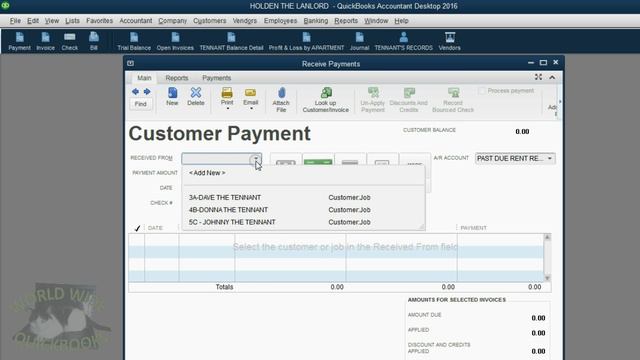Viewport: 640px width, 360px height.
Task: Collapse the Receive Payments ribbon
Action: [552, 77]
